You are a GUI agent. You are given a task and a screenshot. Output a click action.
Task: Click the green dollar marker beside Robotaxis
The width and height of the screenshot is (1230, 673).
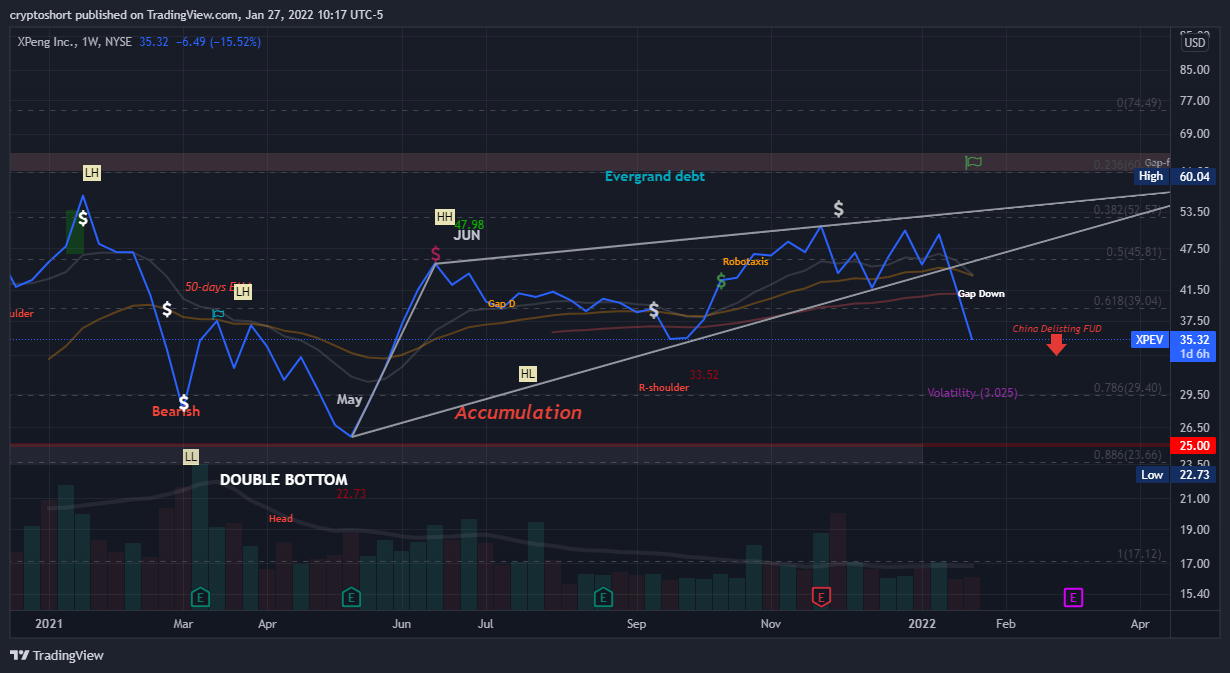coord(720,281)
